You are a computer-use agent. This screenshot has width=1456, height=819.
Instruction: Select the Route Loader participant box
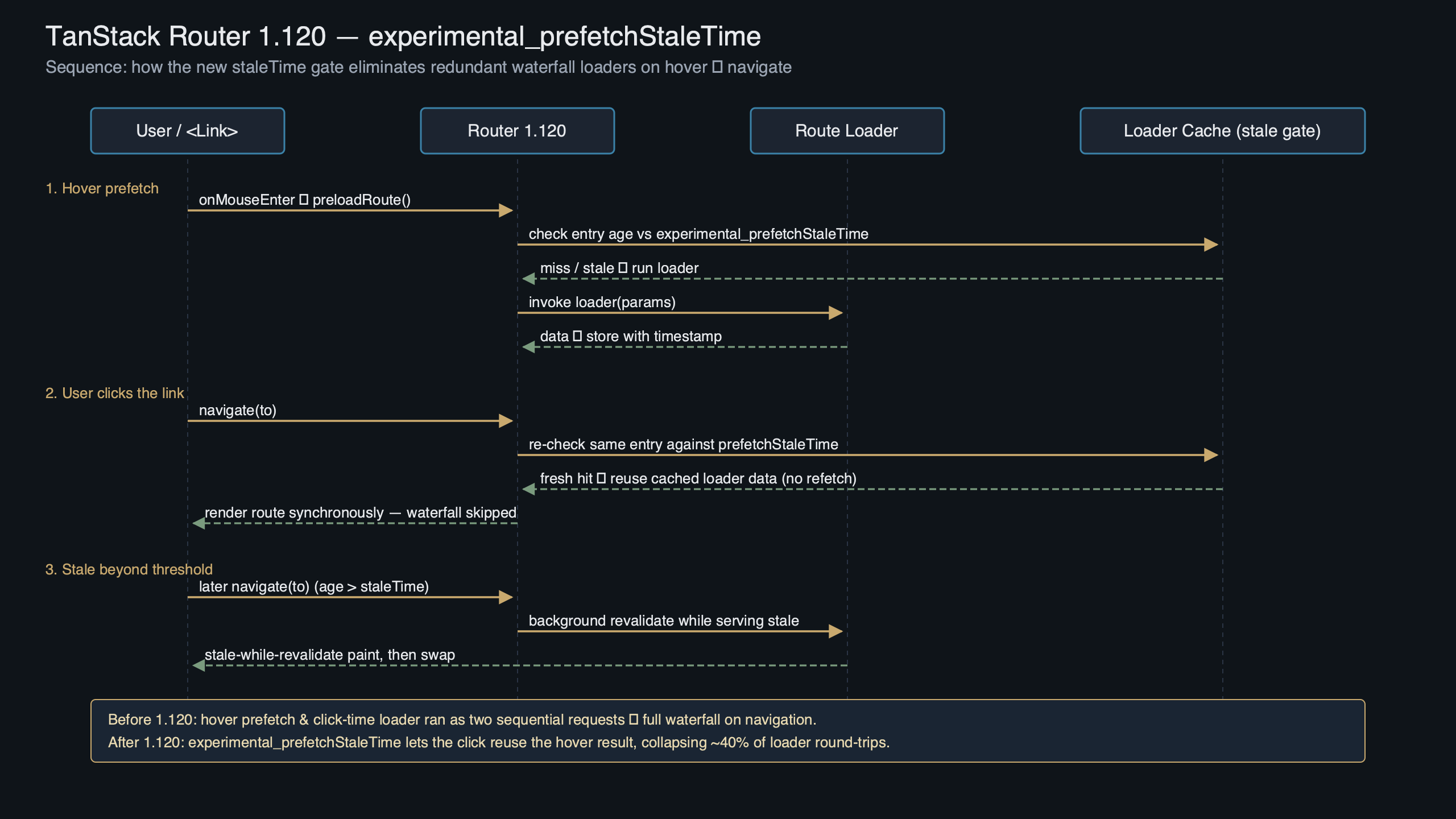pos(846,130)
